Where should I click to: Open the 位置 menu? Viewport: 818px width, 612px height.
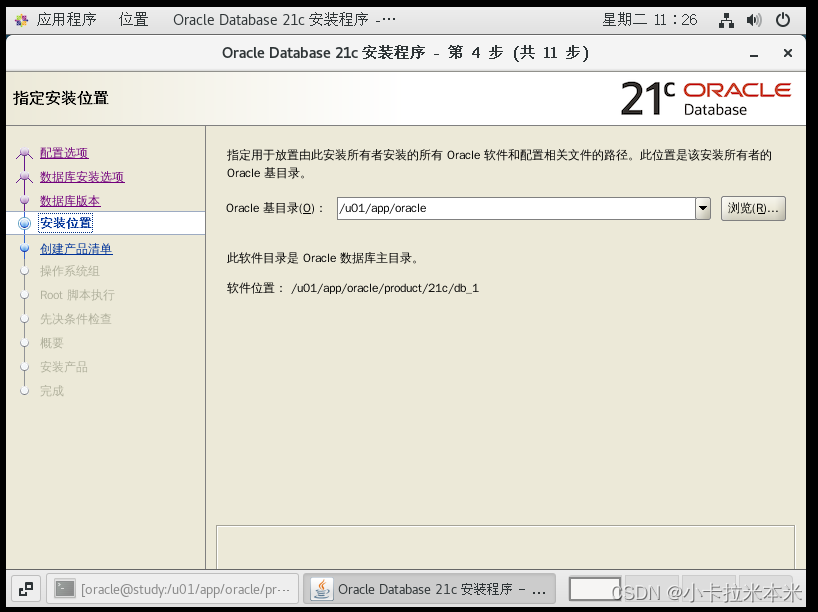point(133,19)
